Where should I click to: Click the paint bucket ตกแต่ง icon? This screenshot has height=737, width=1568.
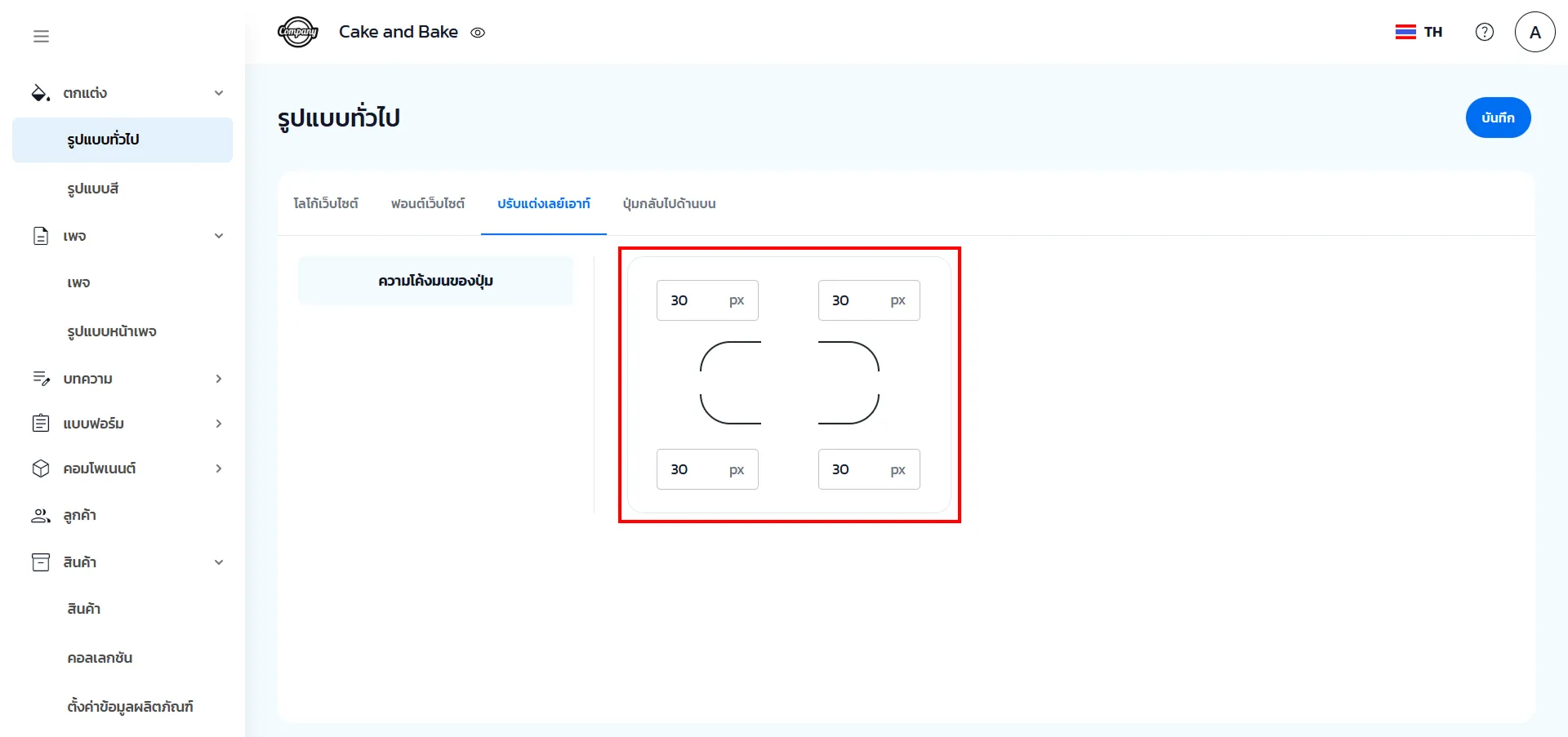[x=40, y=93]
